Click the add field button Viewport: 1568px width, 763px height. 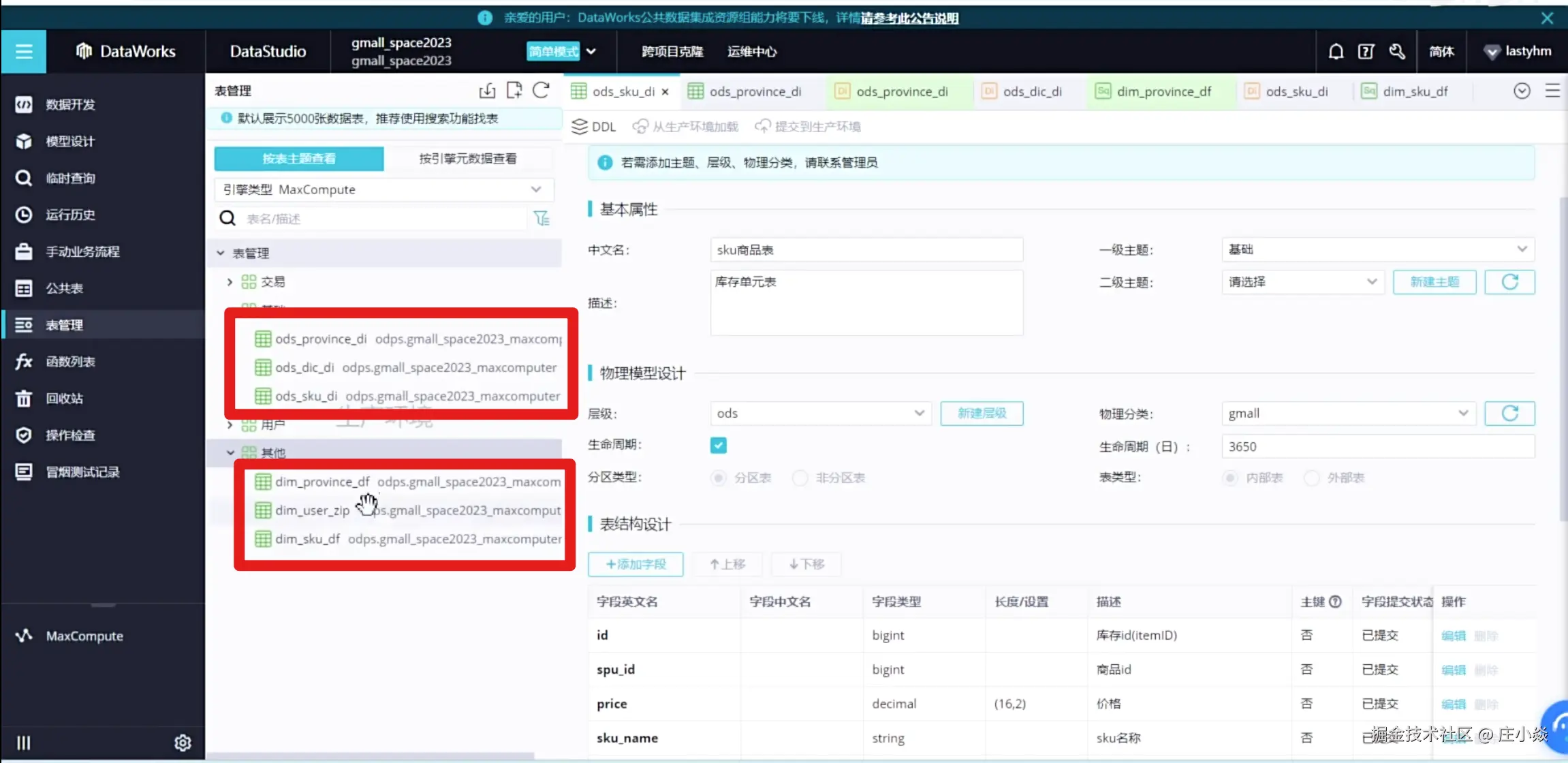(x=636, y=564)
